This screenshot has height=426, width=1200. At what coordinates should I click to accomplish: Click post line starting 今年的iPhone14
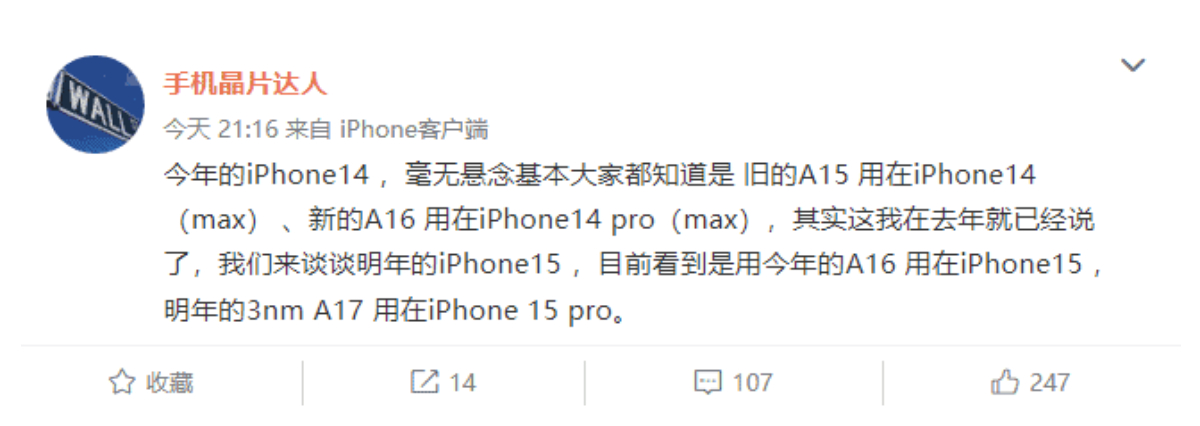pos(600,175)
